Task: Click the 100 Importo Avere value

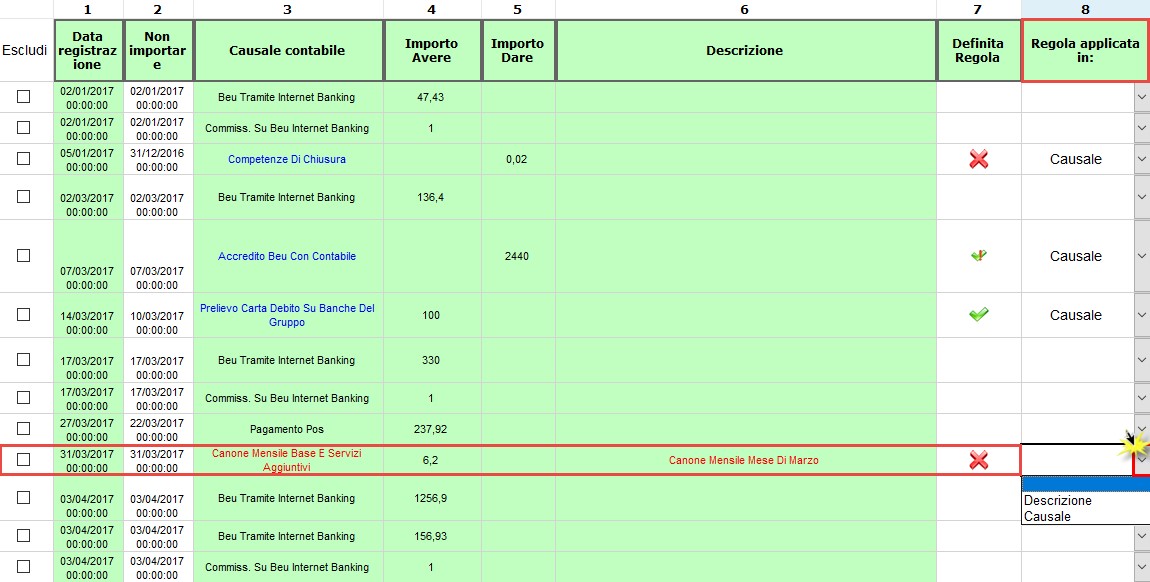Action: [x=431, y=315]
